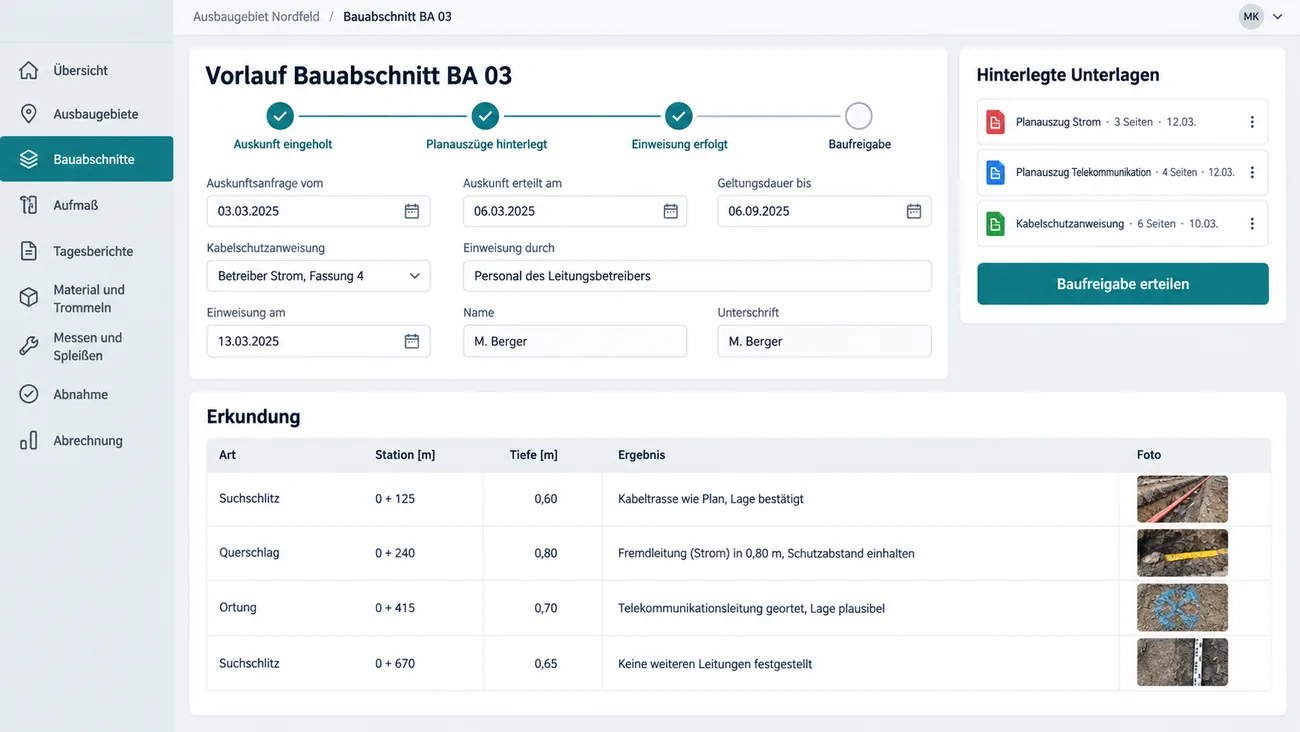The image size is (1300, 732).
Task: Click the Bauabschnitte layers icon
Action: point(29,159)
